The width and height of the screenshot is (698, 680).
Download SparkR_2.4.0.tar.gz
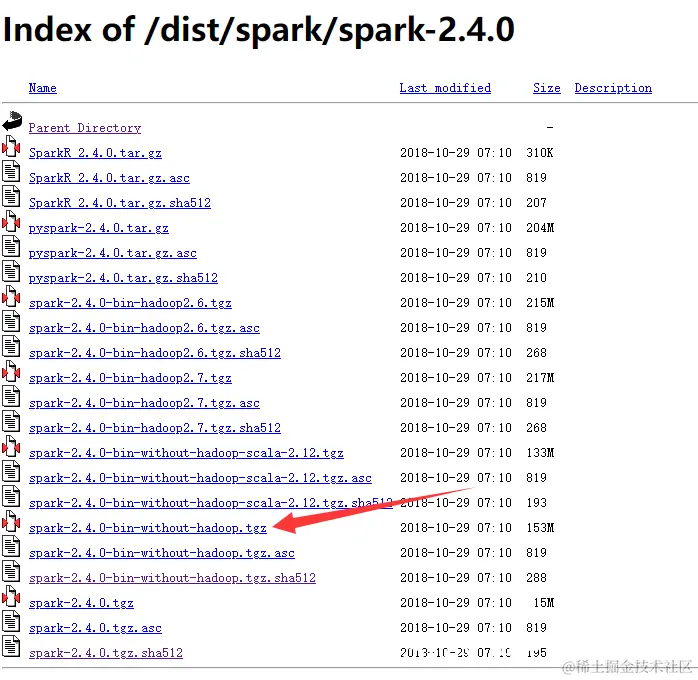point(95,153)
